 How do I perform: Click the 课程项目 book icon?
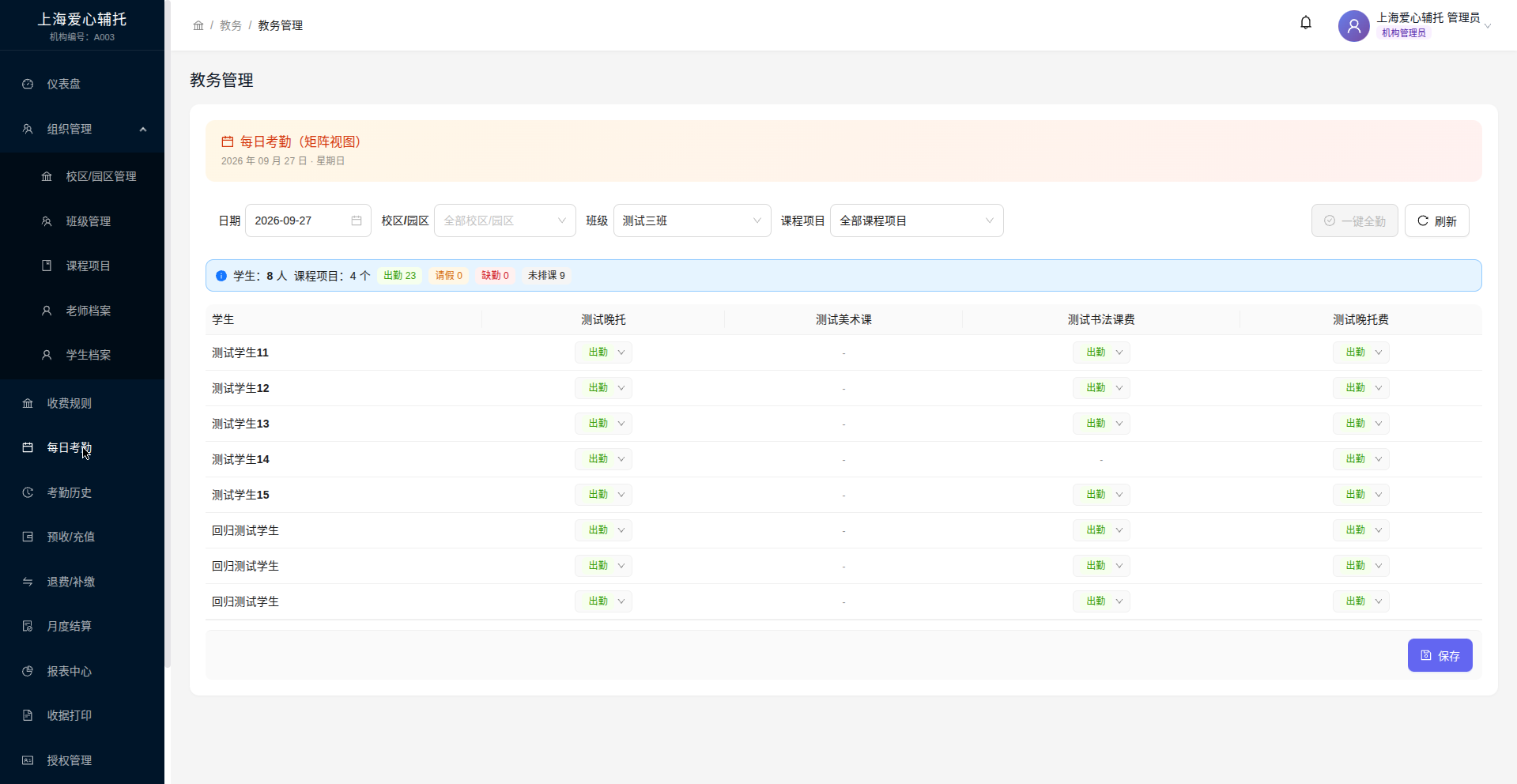click(x=47, y=266)
